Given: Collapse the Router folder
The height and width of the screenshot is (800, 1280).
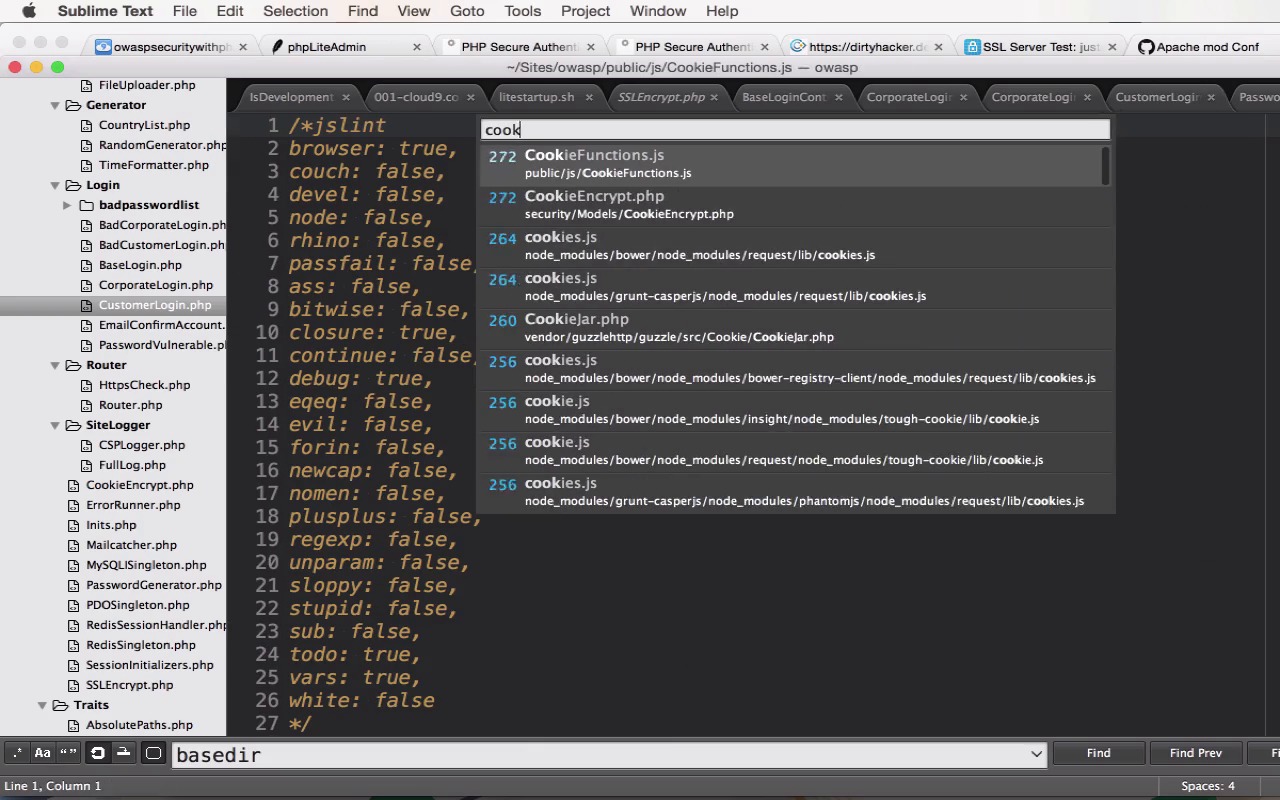Looking at the screenshot, I should click(55, 365).
